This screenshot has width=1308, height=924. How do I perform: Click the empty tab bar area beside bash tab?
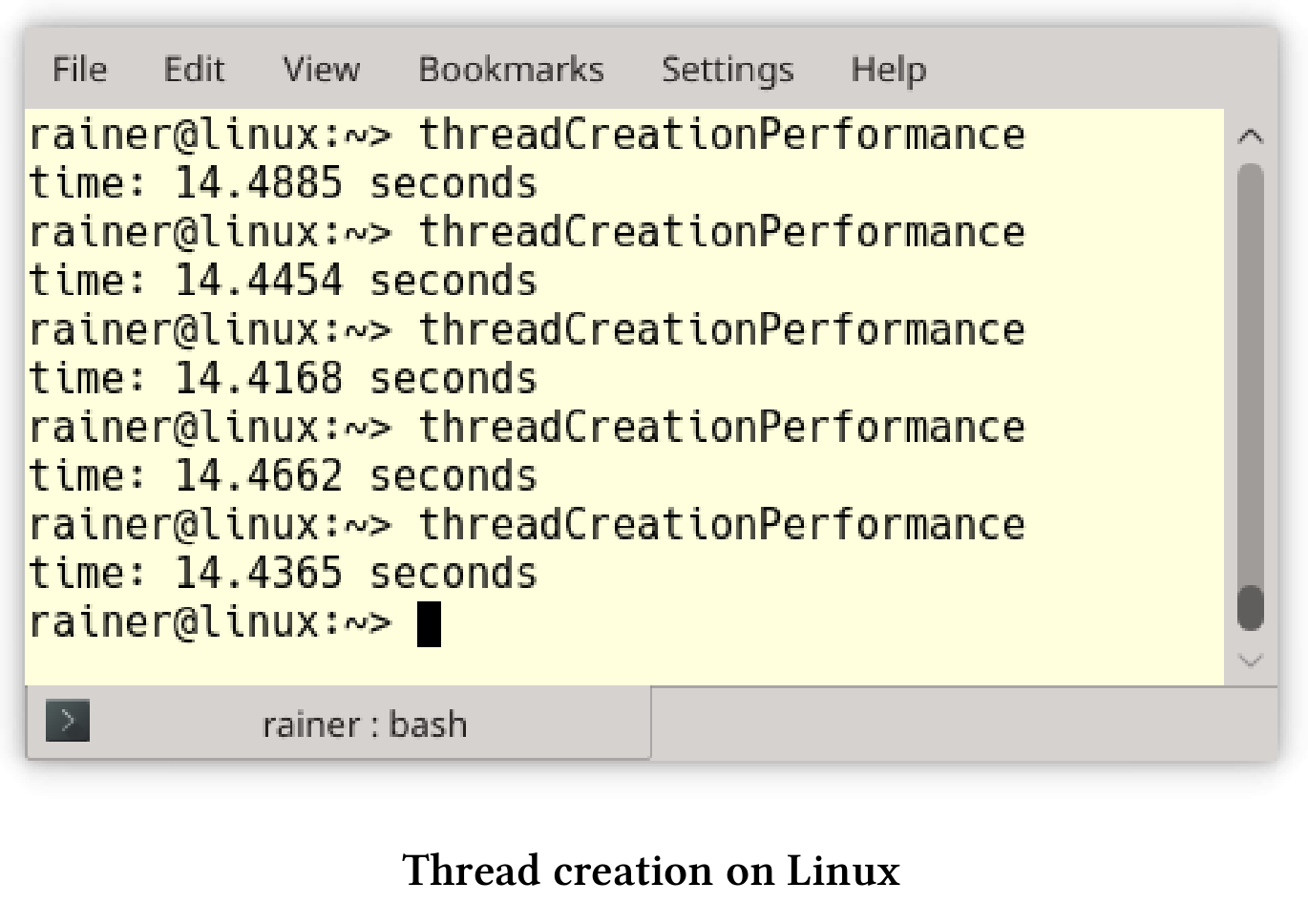[964, 724]
